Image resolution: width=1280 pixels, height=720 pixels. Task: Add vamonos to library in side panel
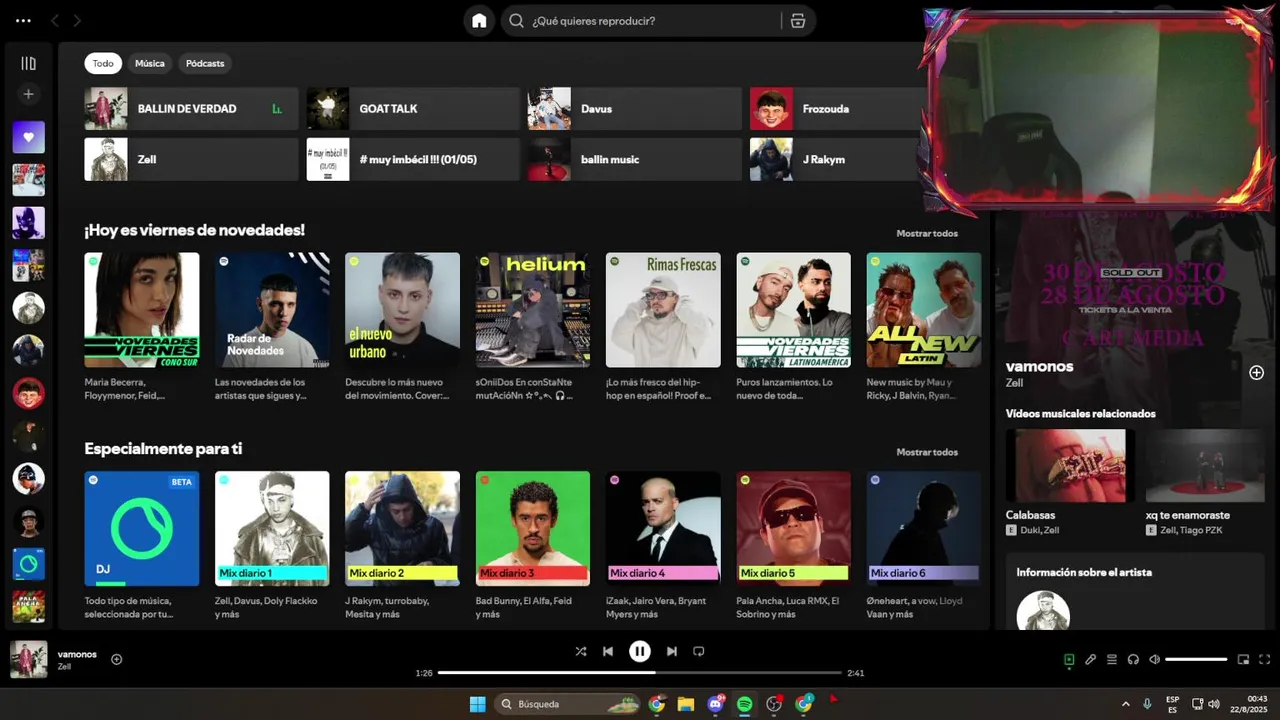point(1256,373)
